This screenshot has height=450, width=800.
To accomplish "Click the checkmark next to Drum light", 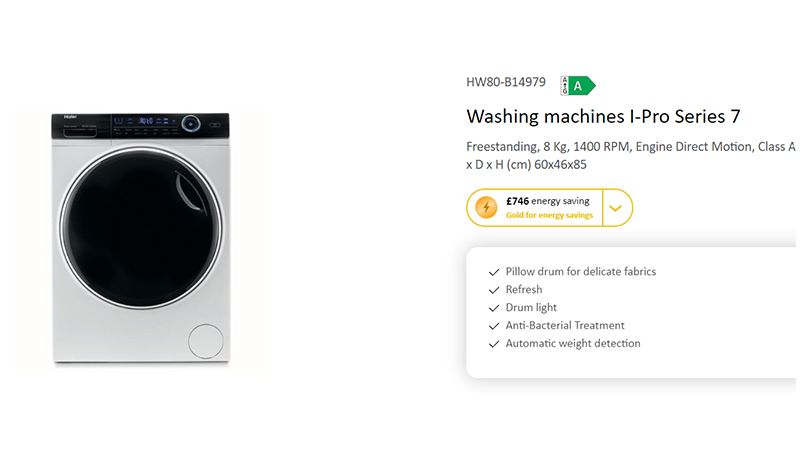I will click(x=493, y=308).
